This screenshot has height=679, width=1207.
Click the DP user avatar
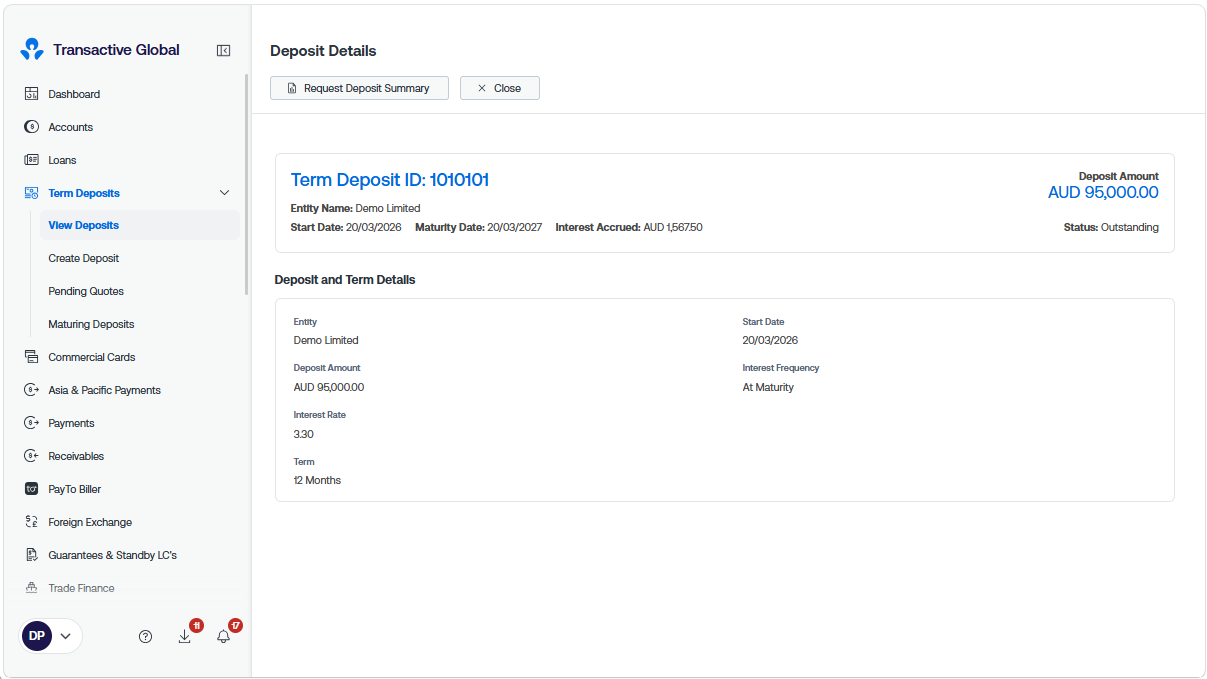click(37, 636)
